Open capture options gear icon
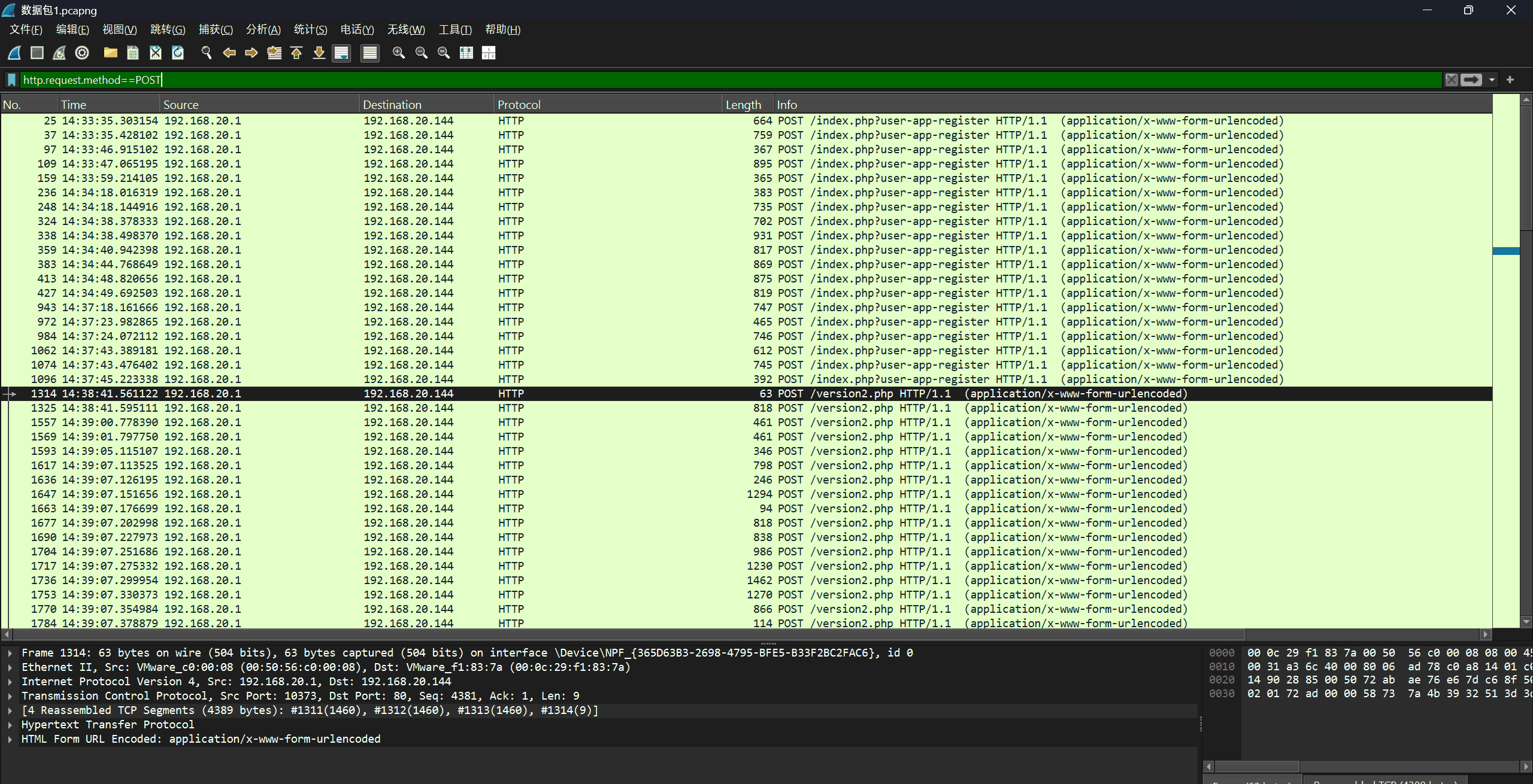 pos(82,53)
